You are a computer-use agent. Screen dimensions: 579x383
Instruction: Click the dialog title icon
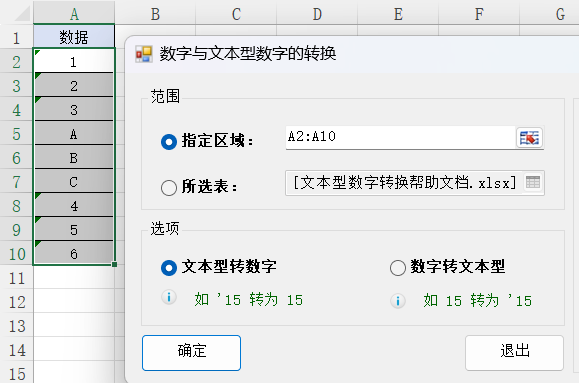(144, 54)
